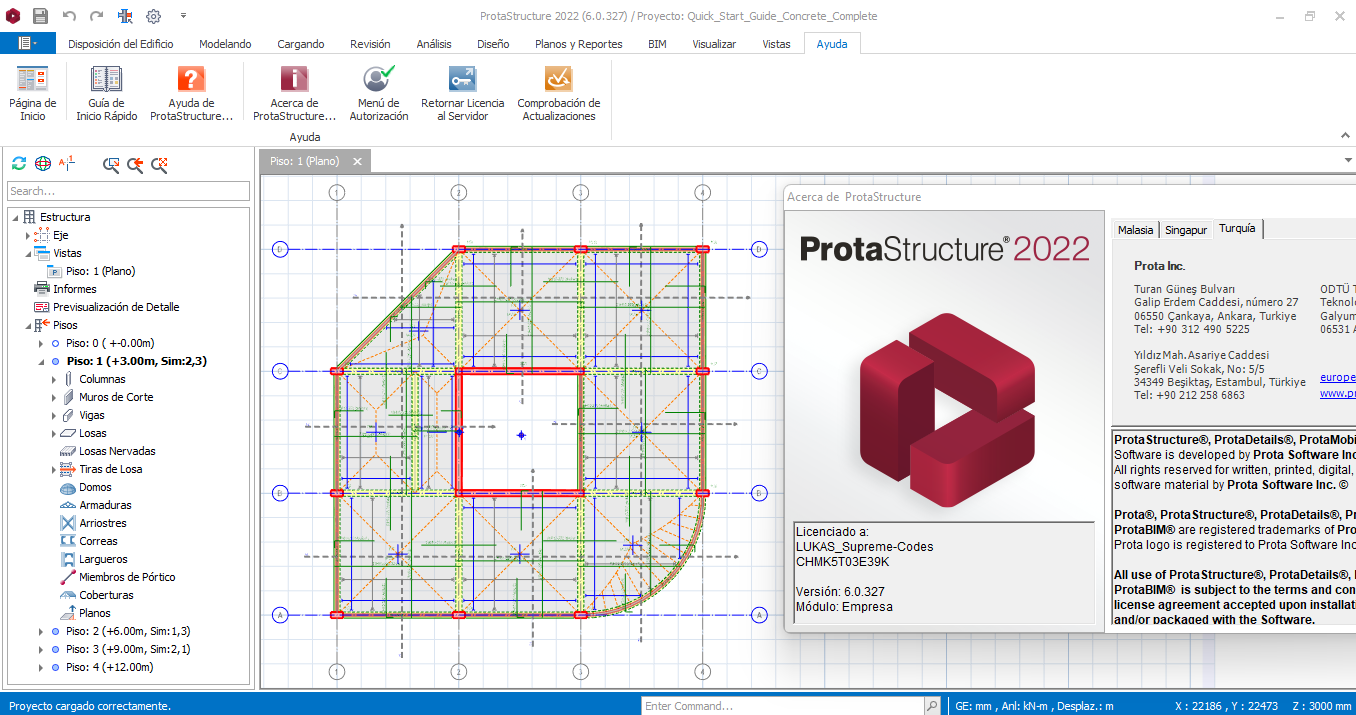Select Planos under Piso: 1 in the tree

click(x=95, y=613)
